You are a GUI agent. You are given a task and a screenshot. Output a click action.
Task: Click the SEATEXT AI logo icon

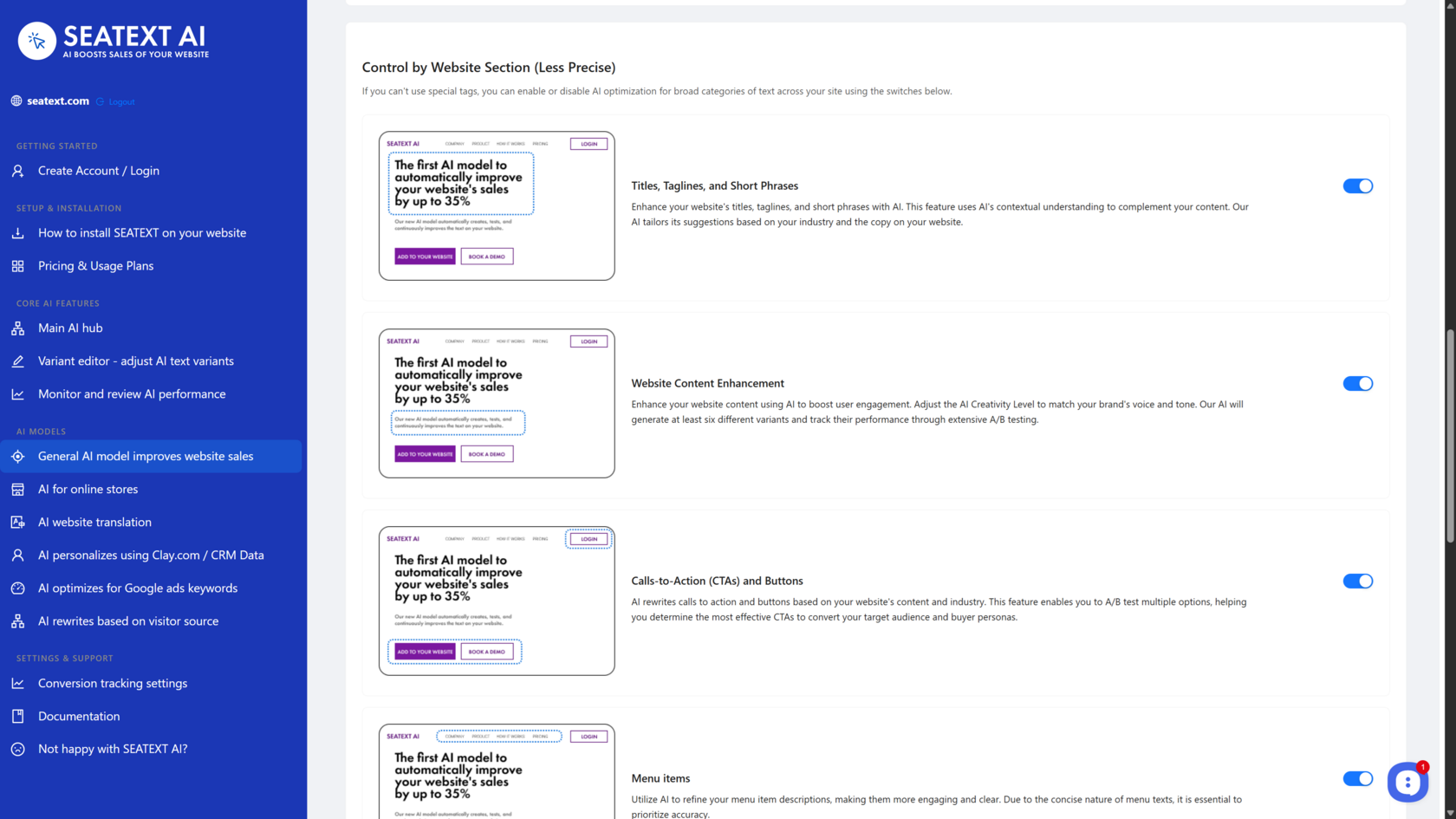pyautogui.click(x=37, y=41)
